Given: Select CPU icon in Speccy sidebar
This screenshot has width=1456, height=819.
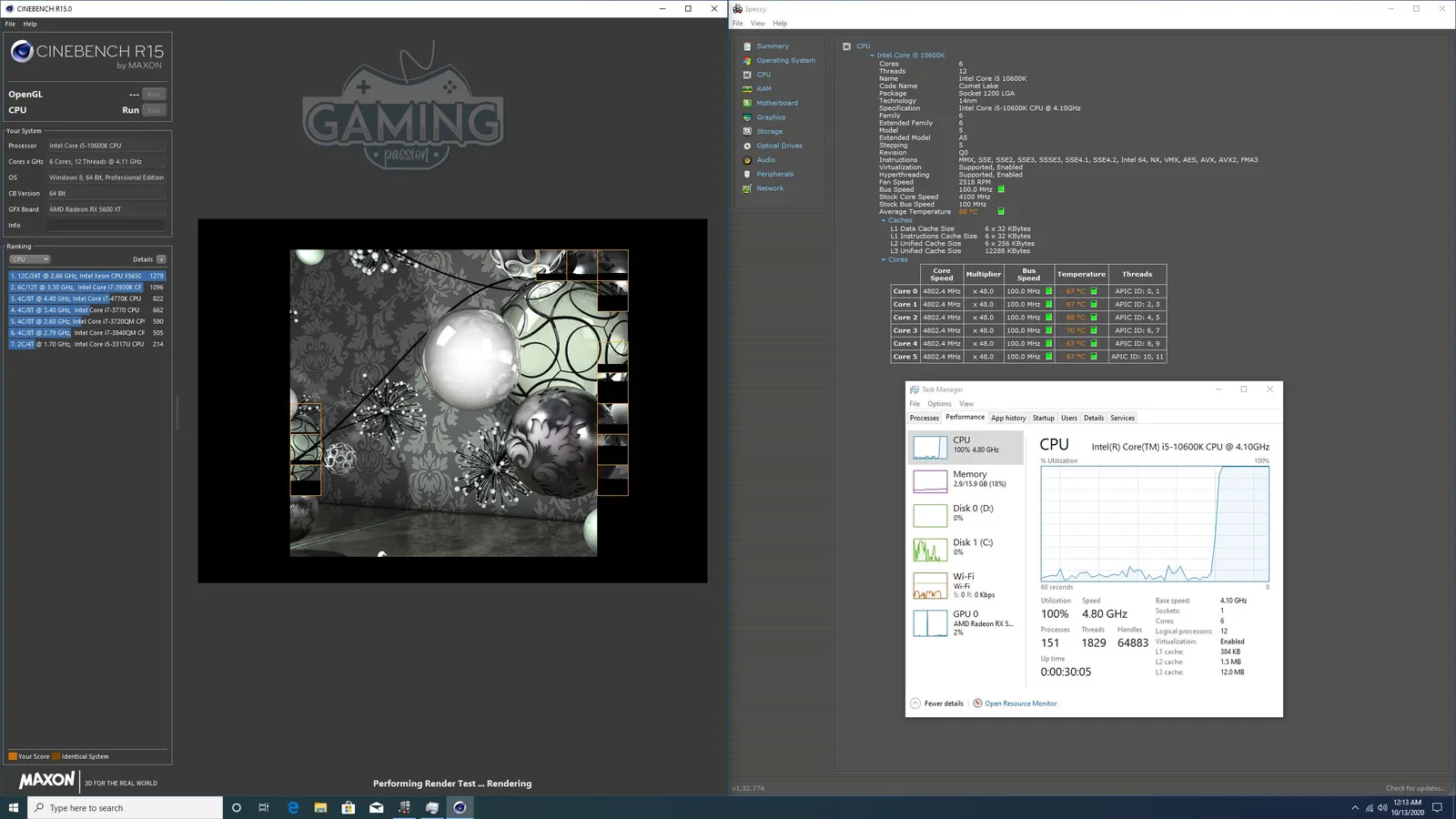Looking at the screenshot, I should (x=747, y=75).
